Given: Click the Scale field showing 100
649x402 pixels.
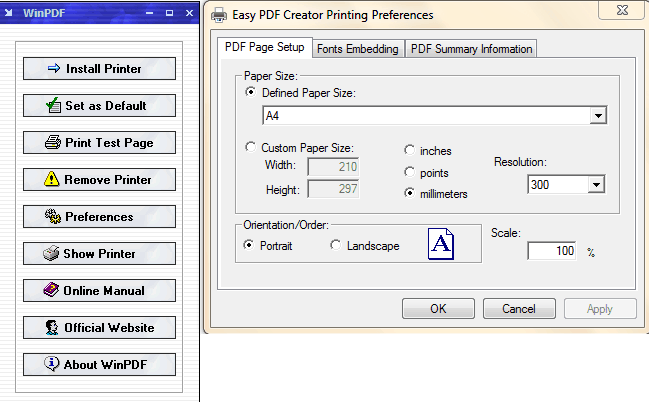Looking at the screenshot, I should click(552, 250).
